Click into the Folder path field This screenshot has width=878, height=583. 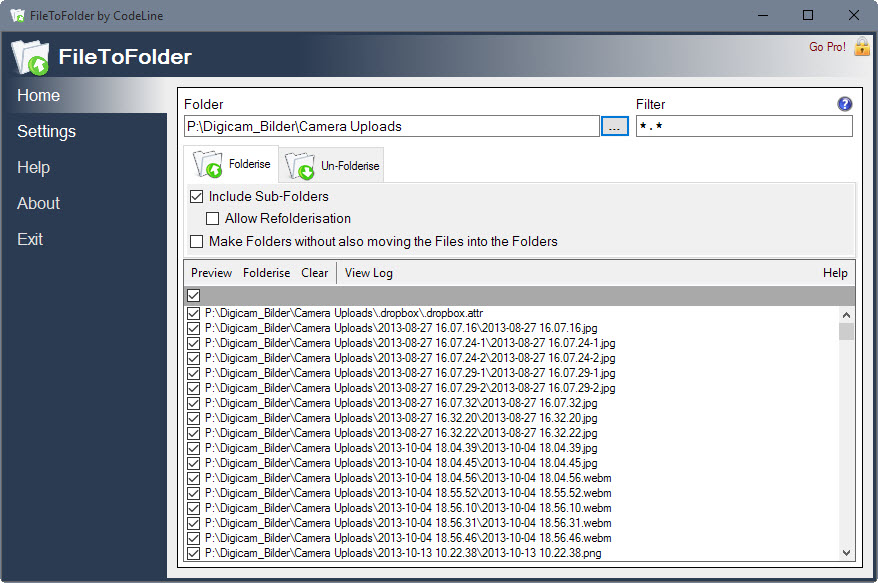(x=391, y=126)
